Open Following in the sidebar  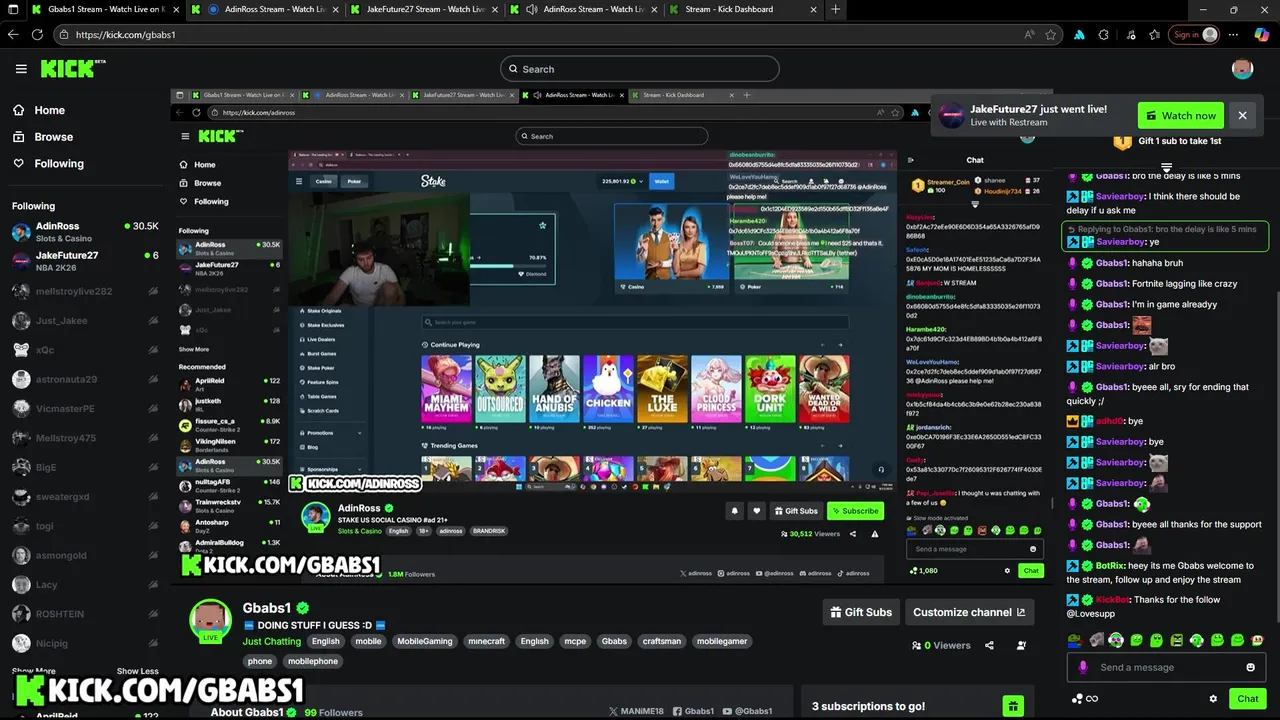click(59, 163)
